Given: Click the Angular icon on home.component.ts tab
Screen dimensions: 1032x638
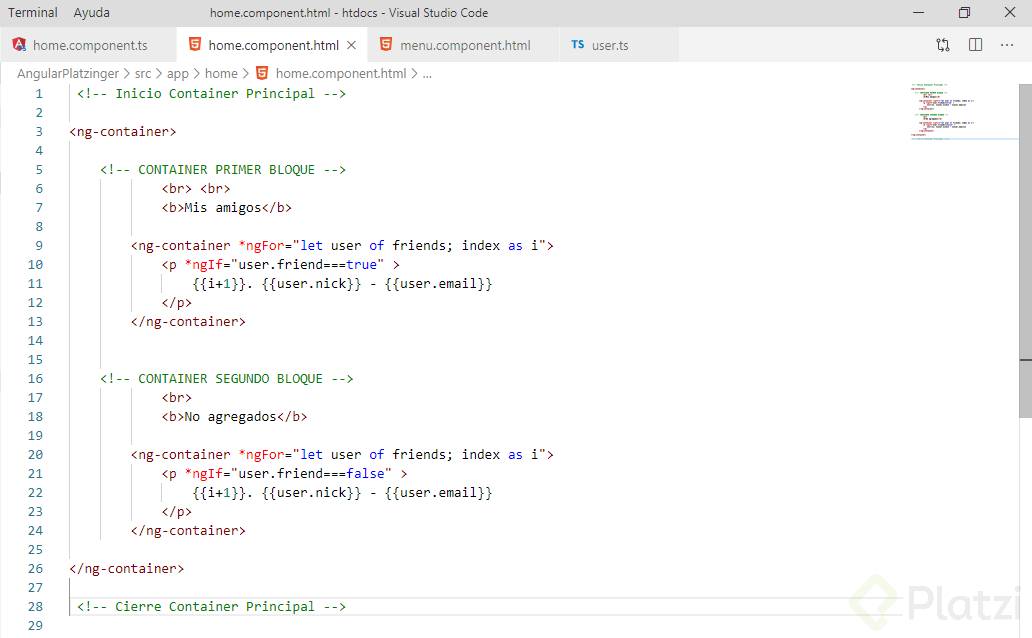Looking at the screenshot, I should 19,44.
